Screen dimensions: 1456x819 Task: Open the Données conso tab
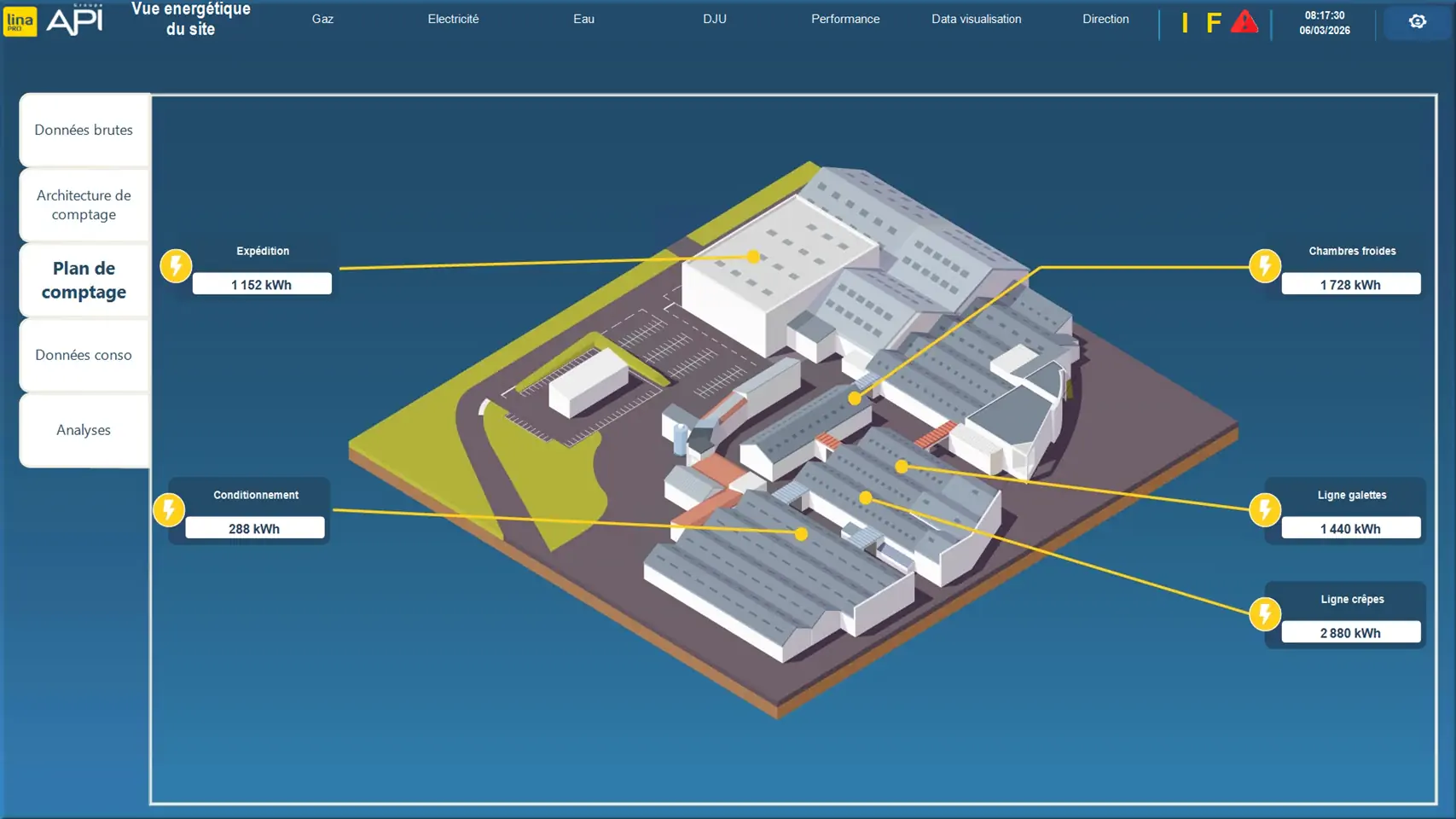tap(84, 355)
